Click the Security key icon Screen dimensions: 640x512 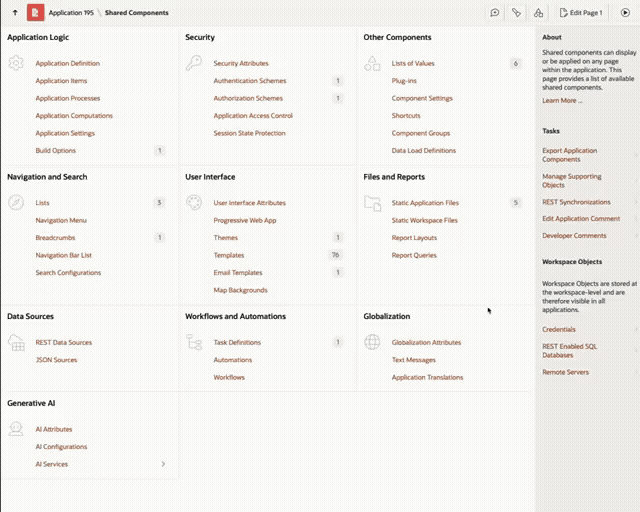(x=194, y=63)
